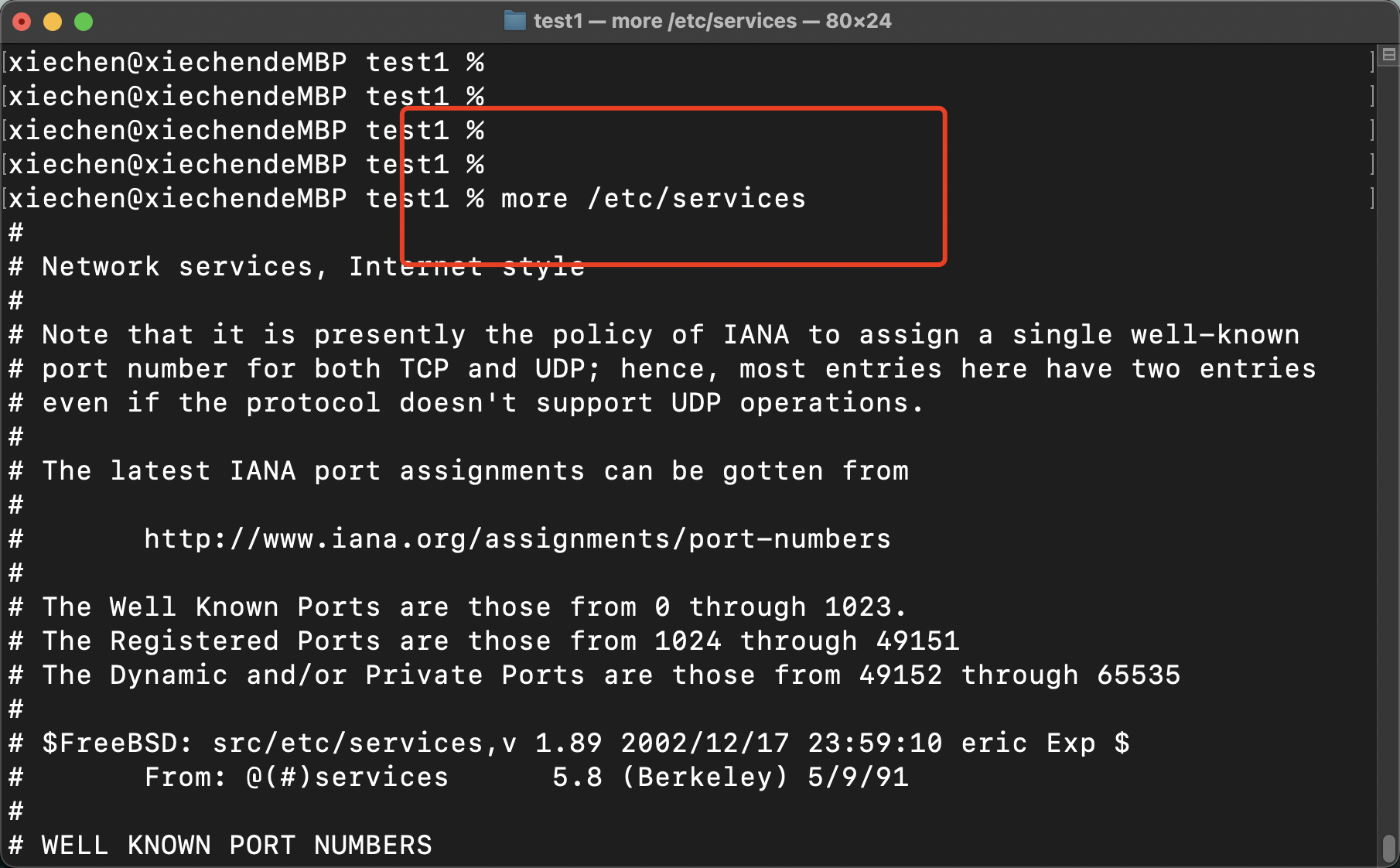Minimize the window using the yellow button
This screenshot has width=1400, height=868.
pos(53,22)
